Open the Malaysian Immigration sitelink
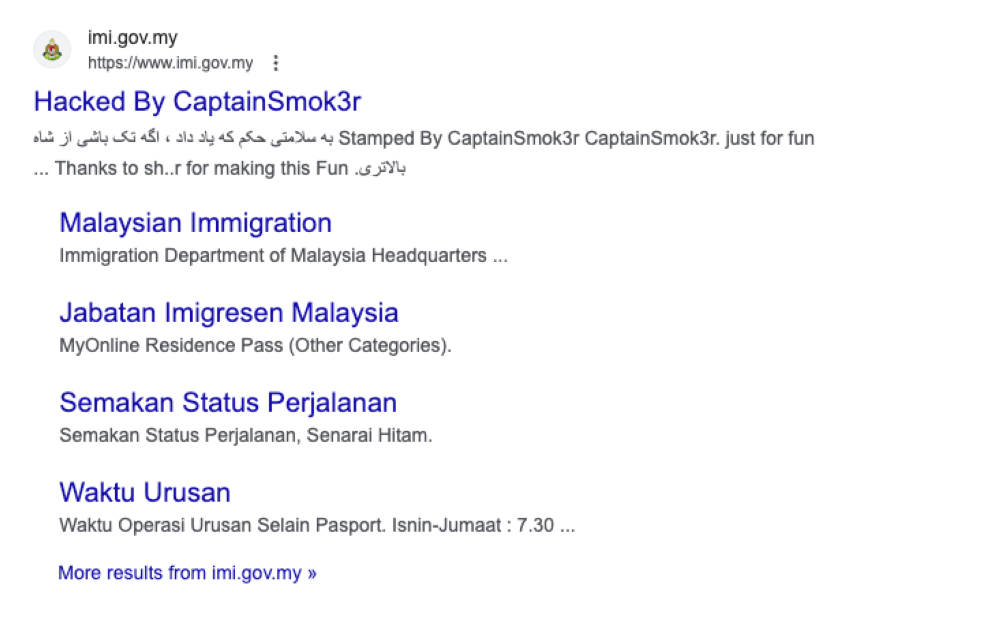The width and height of the screenshot is (1000, 624). 195,222
